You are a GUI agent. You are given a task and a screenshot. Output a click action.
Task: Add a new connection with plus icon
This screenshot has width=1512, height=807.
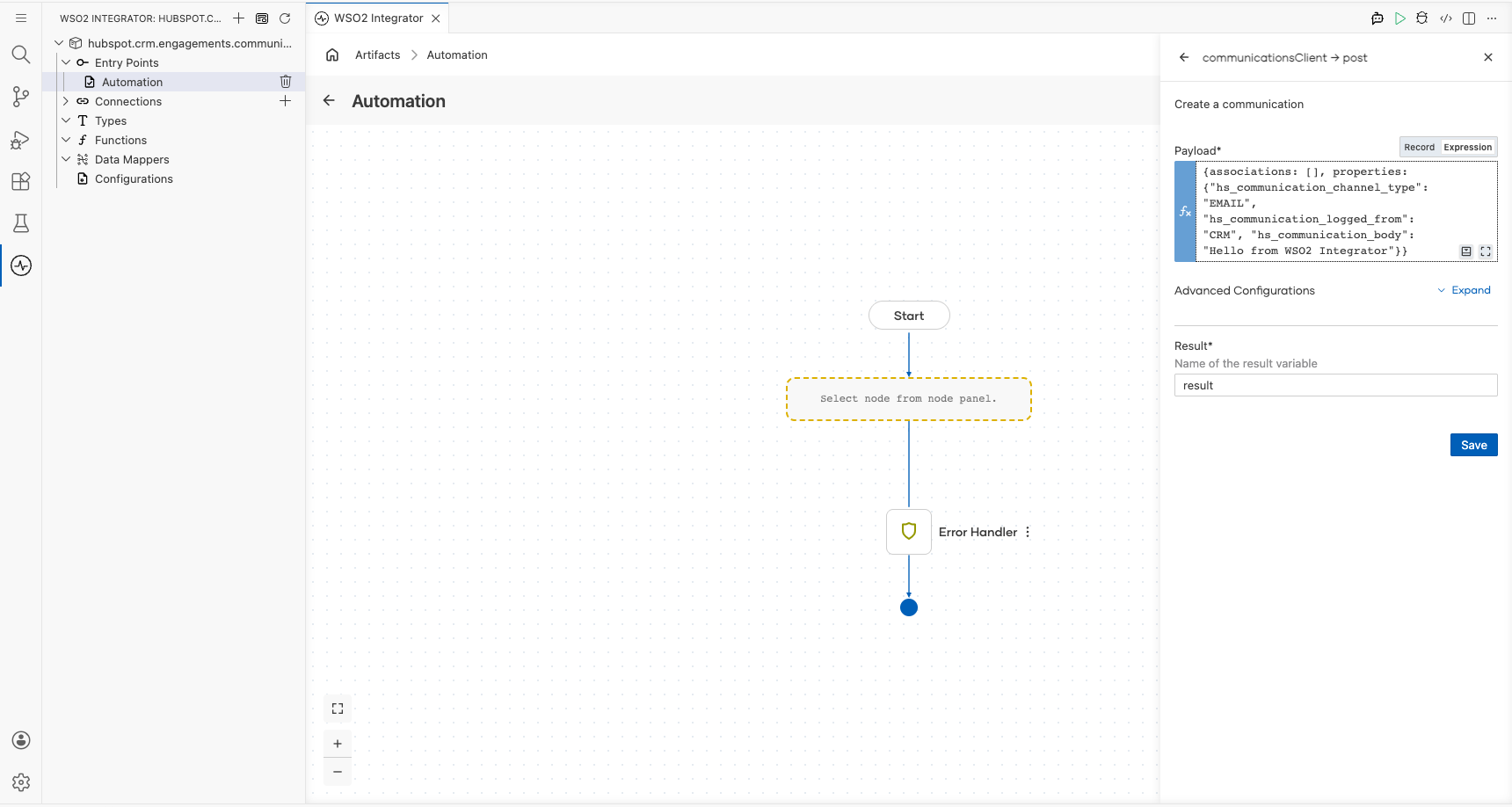[286, 101]
